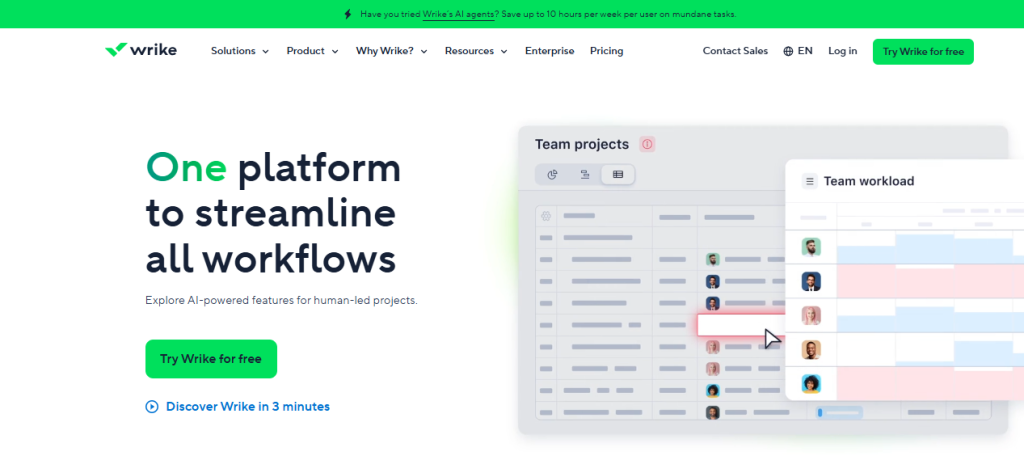Click the green hero Try Wrike for free button
Screen dimensions: 1024x456
(x=211, y=359)
